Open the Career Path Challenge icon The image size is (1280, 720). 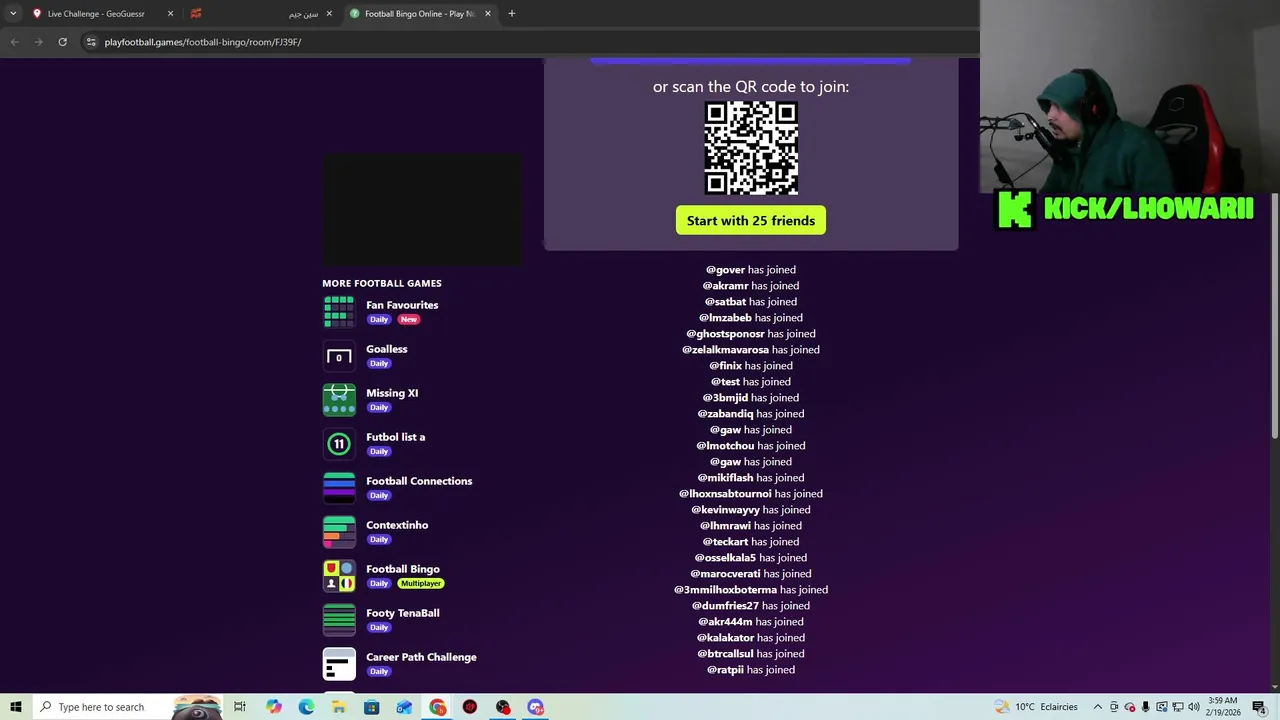click(x=339, y=664)
